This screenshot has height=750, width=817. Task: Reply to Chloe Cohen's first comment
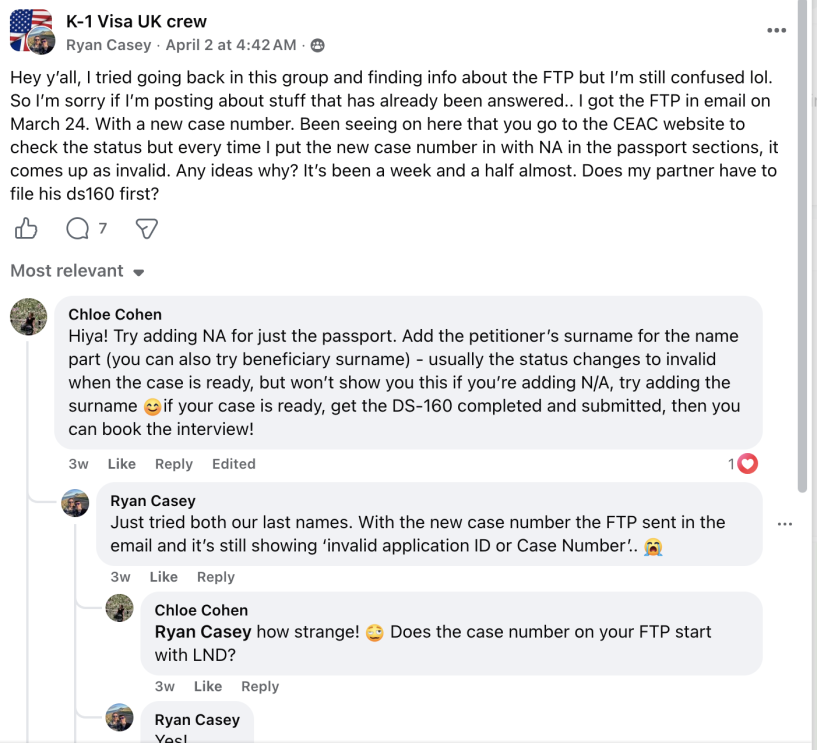(x=174, y=463)
